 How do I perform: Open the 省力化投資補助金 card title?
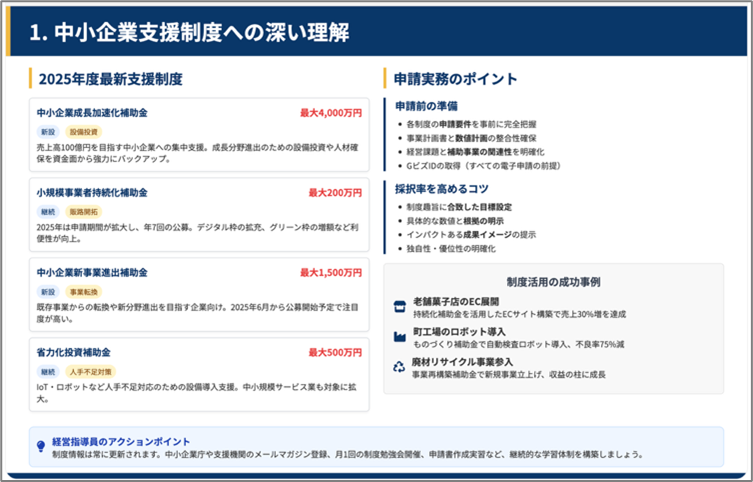(x=73, y=352)
